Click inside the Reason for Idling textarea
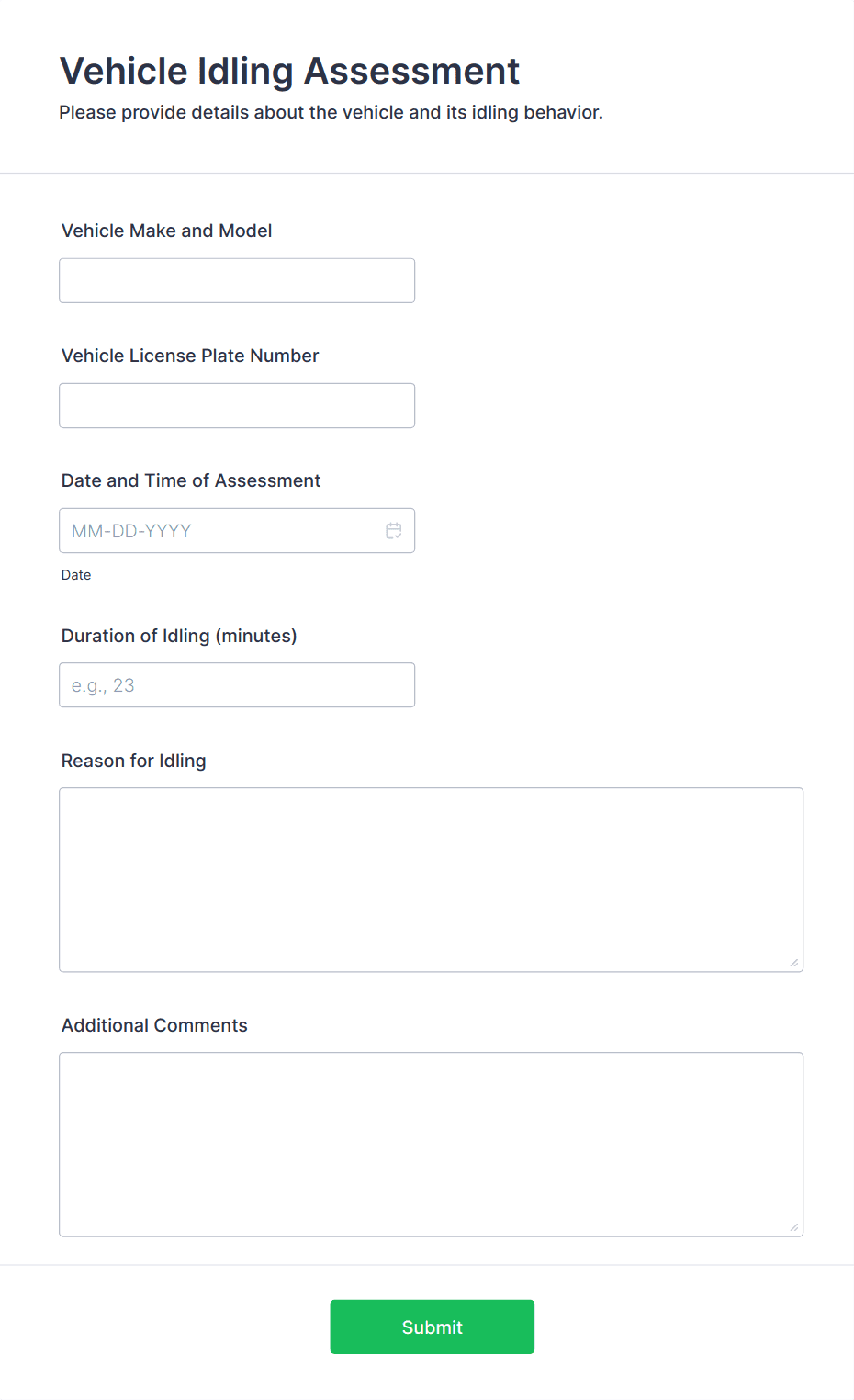The height and width of the screenshot is (1400, 854). tap(431, 879)
